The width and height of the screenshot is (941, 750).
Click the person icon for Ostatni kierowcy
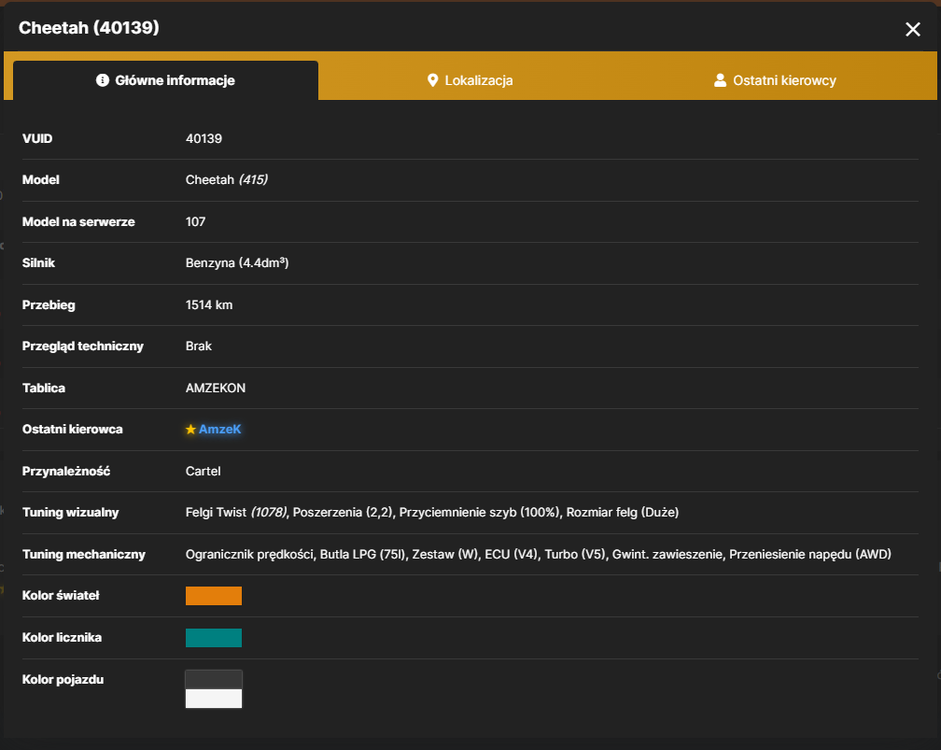tap(720, 80)
